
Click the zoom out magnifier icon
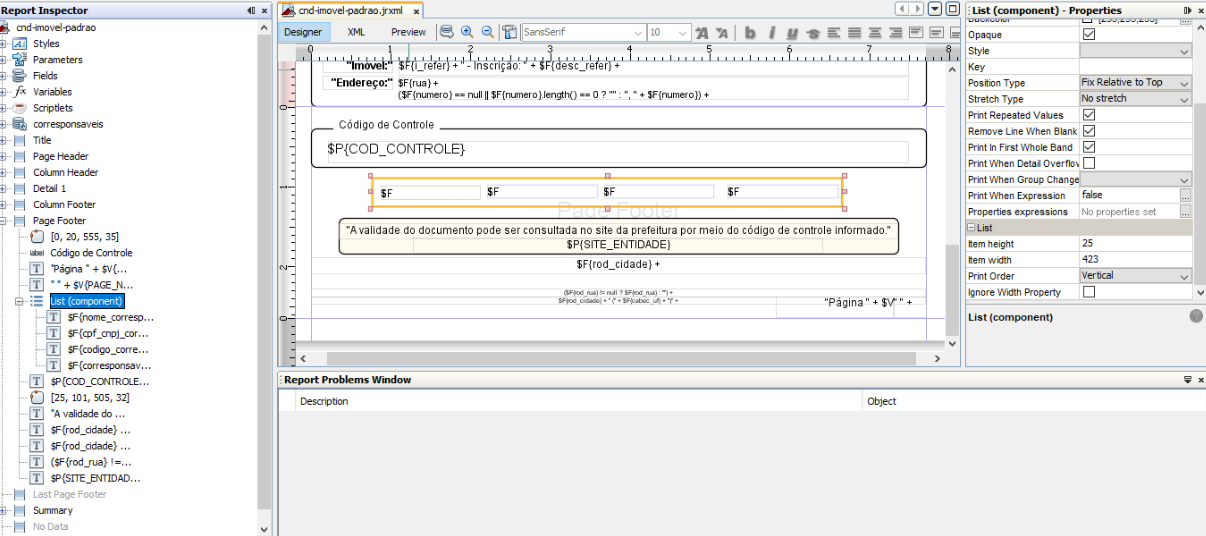487,32
